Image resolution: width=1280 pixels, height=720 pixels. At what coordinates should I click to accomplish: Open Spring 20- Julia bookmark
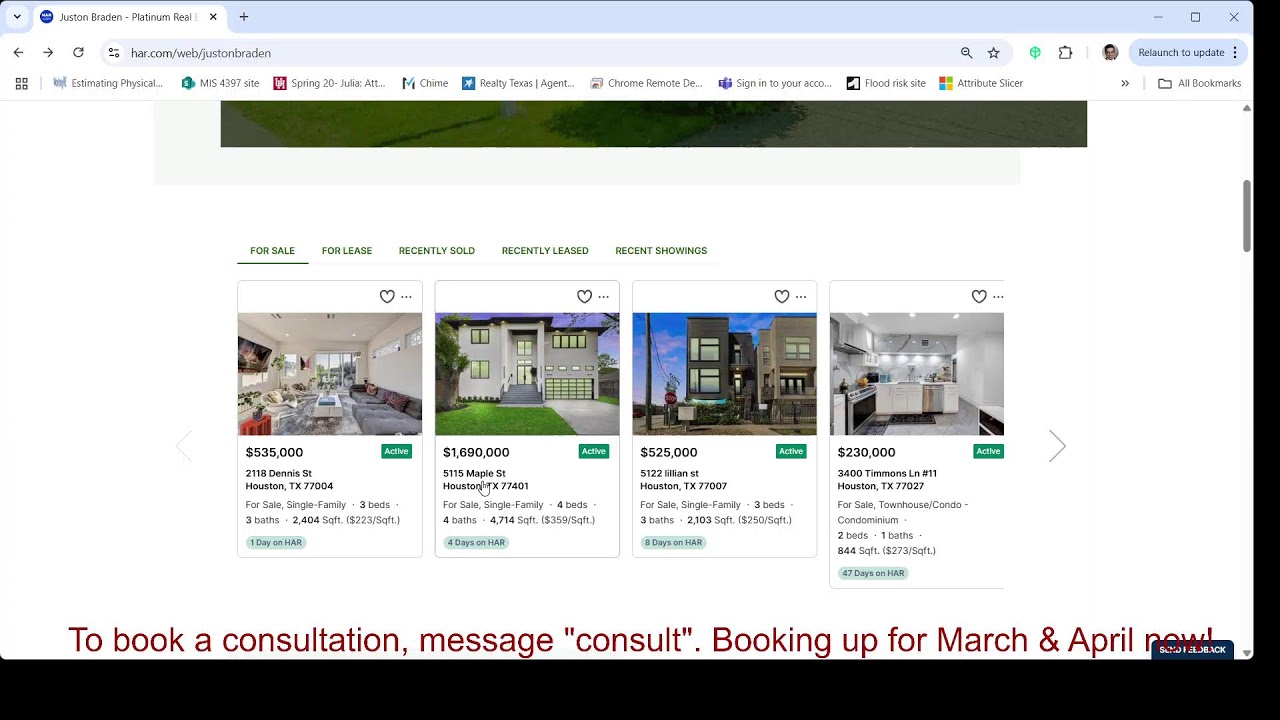coord(330,84)
